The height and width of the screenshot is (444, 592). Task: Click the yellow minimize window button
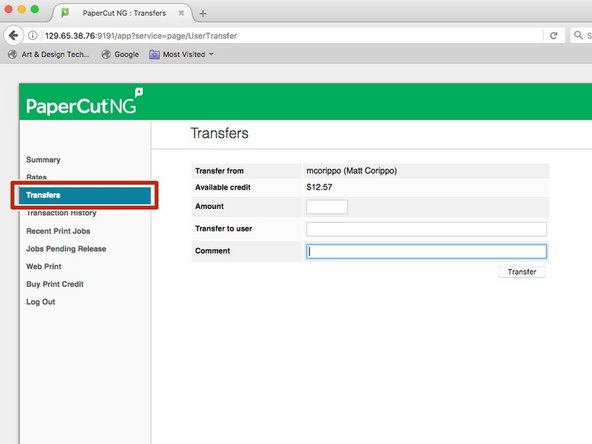(x=22, y=9)
